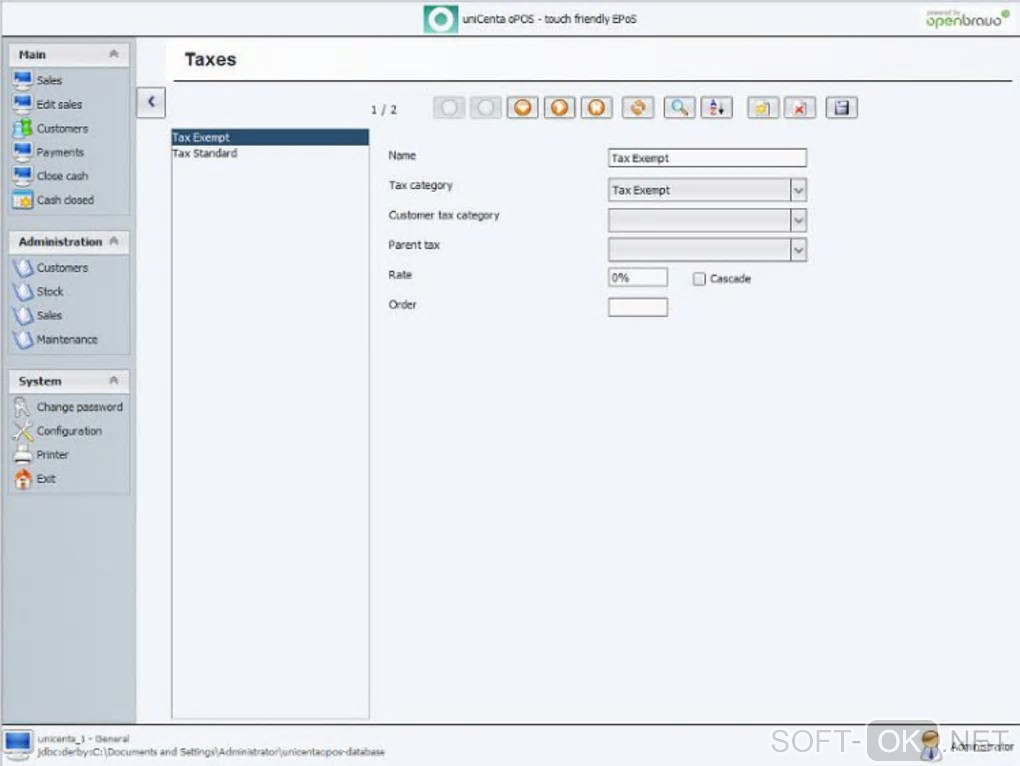This screenshot has width=1020, height=766.
Task: Click the openbravo logo
Action: click(x=967, y=19)
